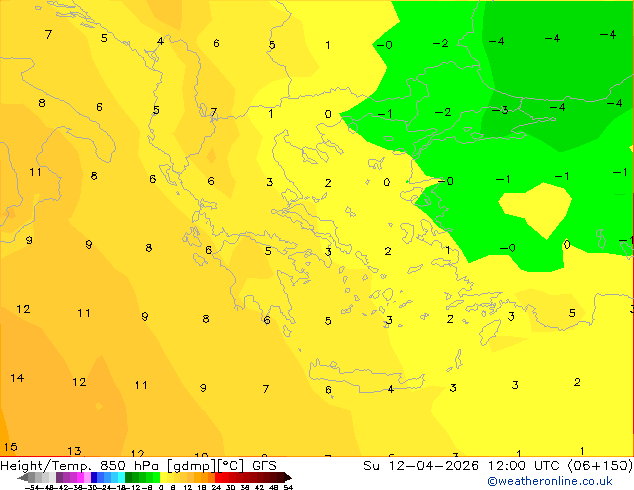Image resolution: width=634 pixels, height=490 pixels.
Task: Click the "12:00 UTC" time text
Action: click(x=526, y=465)
